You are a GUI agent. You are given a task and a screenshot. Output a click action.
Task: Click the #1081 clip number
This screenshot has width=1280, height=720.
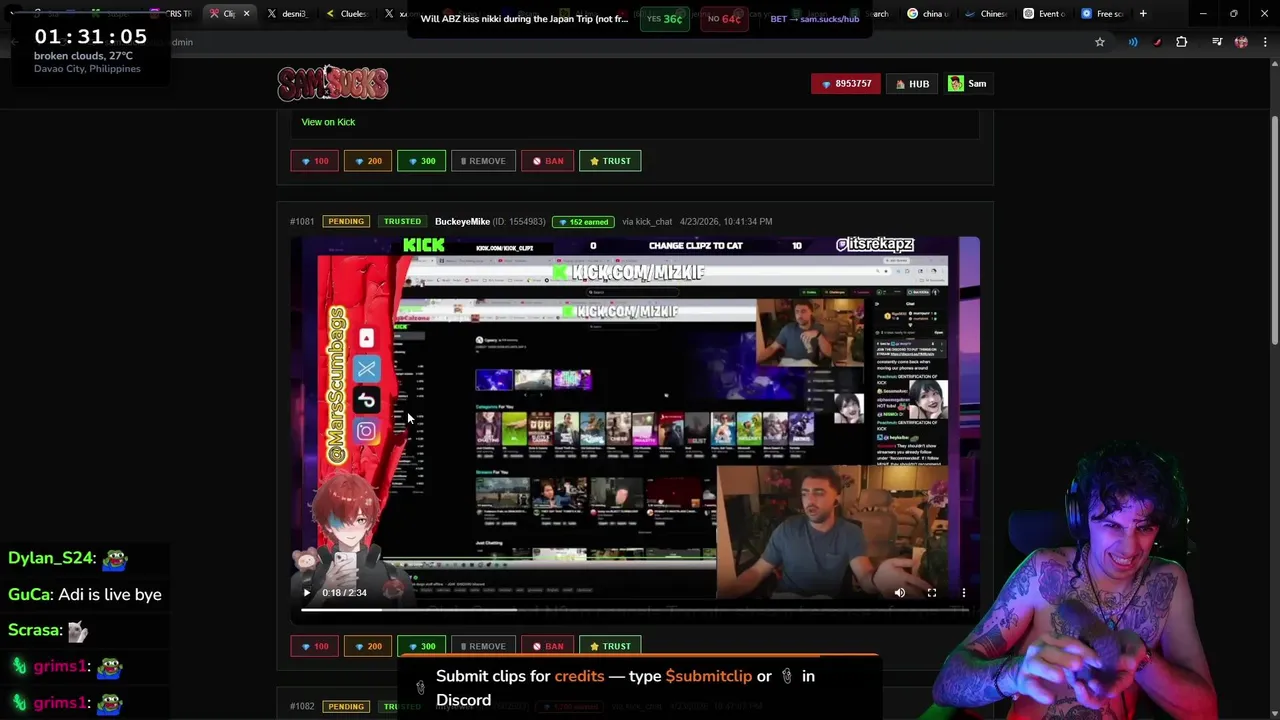(x=302, y=221)
